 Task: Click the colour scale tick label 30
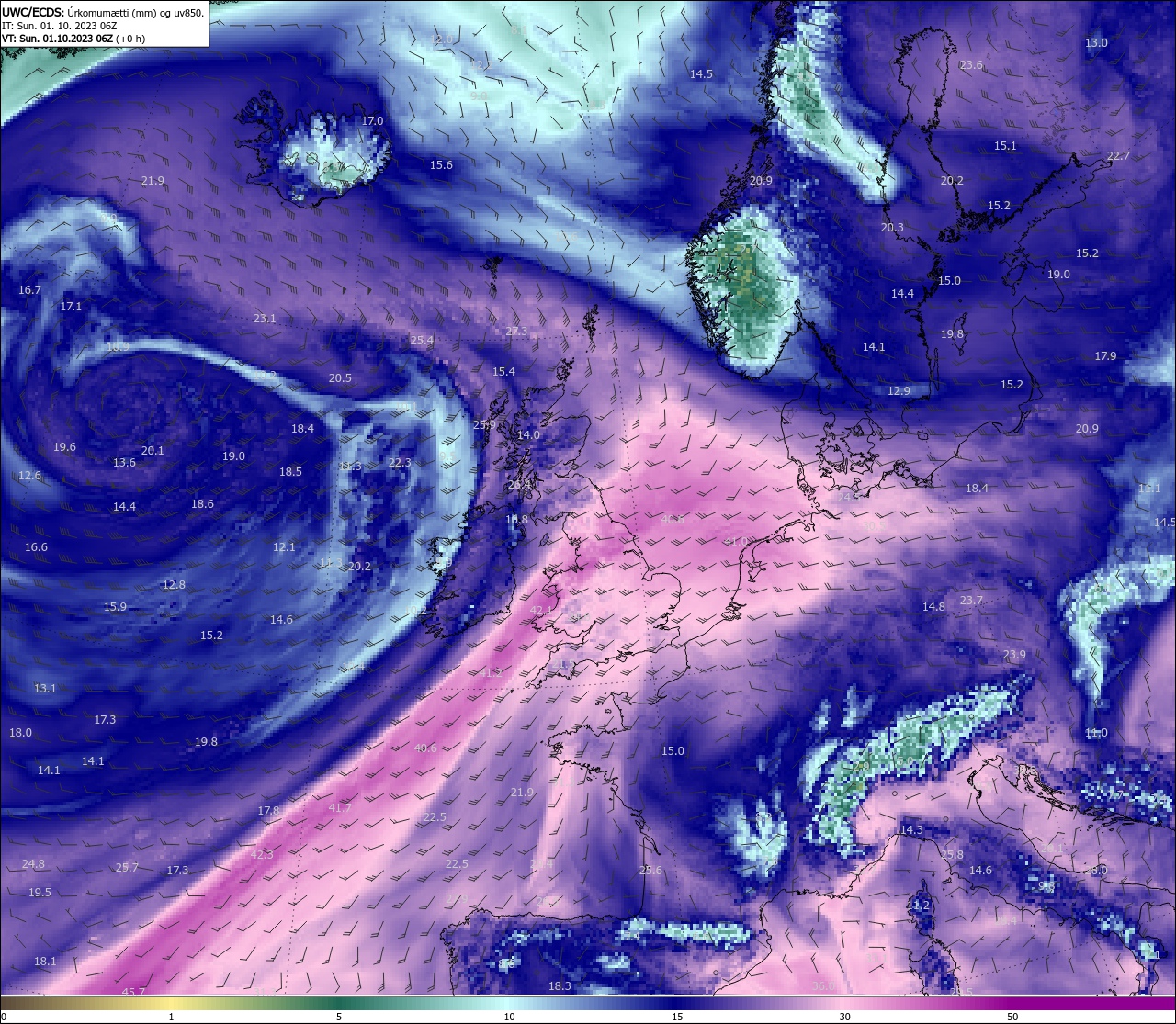tap(844, 1017)
